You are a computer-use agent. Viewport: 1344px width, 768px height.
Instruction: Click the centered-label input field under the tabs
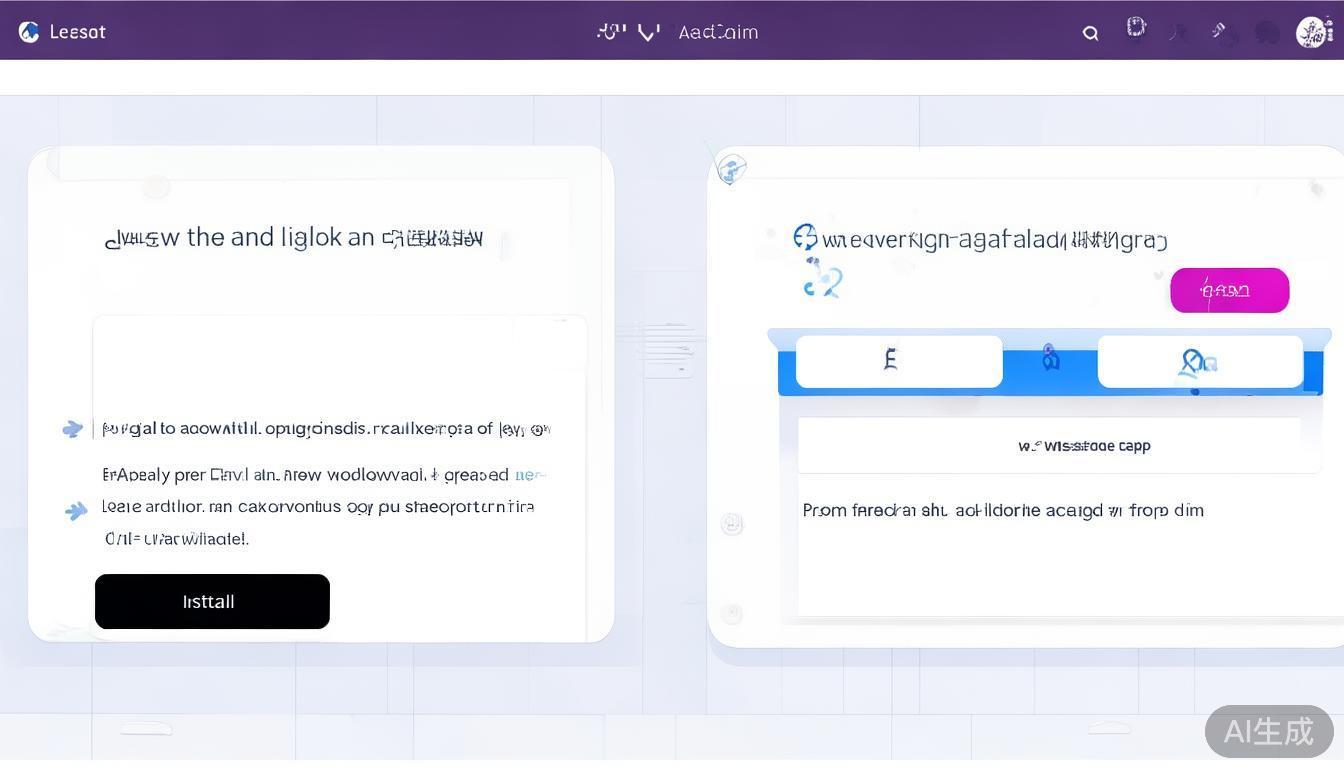pos(1048,446)
